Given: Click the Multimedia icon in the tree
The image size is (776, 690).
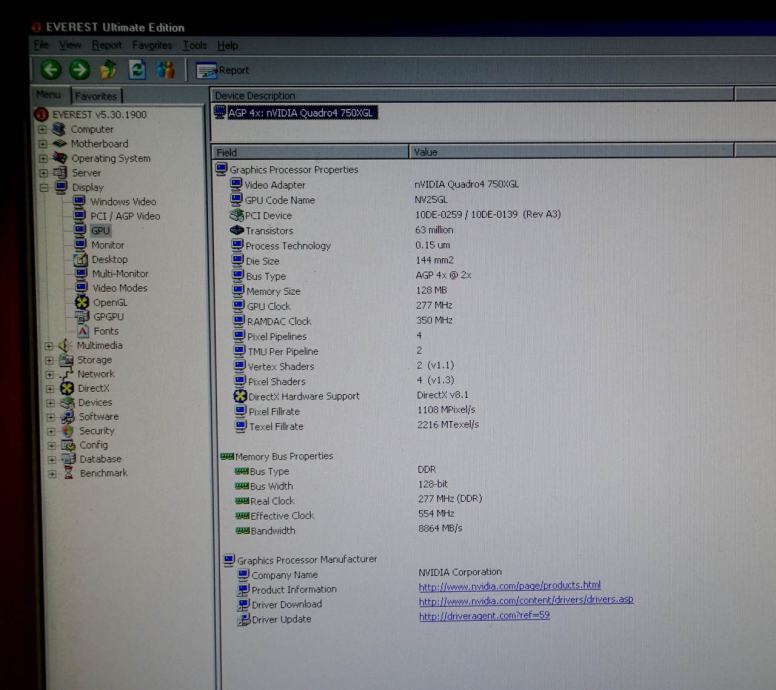Looking at the screenshot, I should click(x=65, y=345).
